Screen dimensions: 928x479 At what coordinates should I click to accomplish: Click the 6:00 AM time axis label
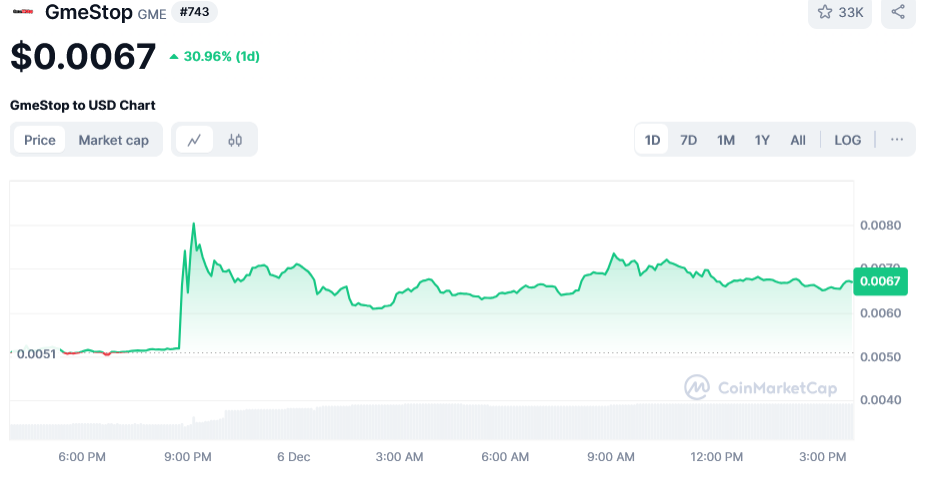coord(505,457)
